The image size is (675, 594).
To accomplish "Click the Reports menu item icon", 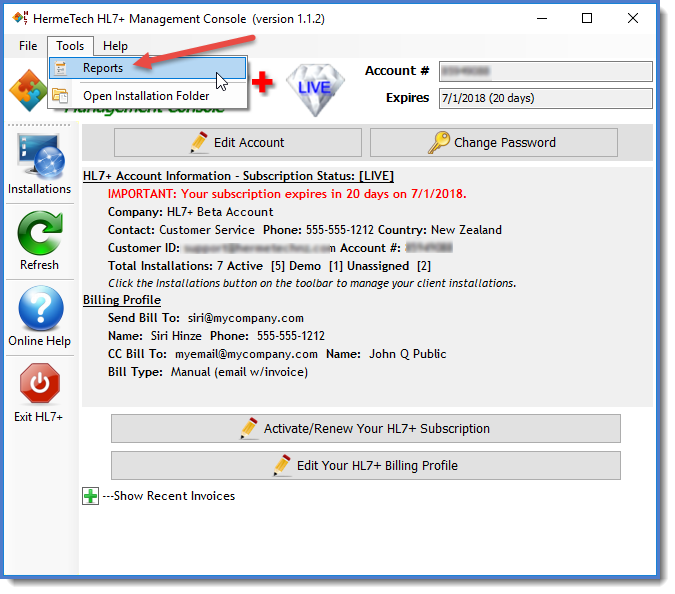I will click(61, 68).
